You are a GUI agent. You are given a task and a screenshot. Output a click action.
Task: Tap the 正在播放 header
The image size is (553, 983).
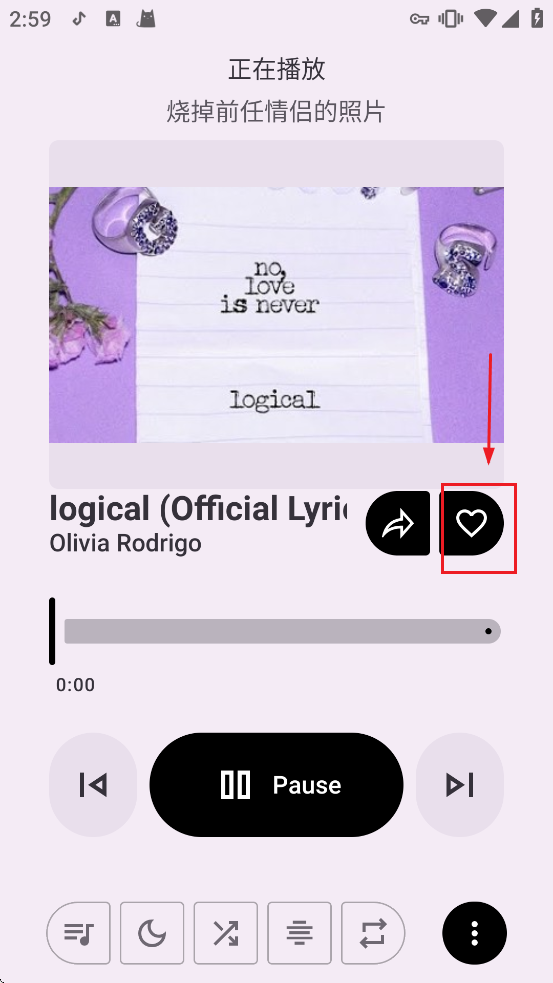click(276, 69)
